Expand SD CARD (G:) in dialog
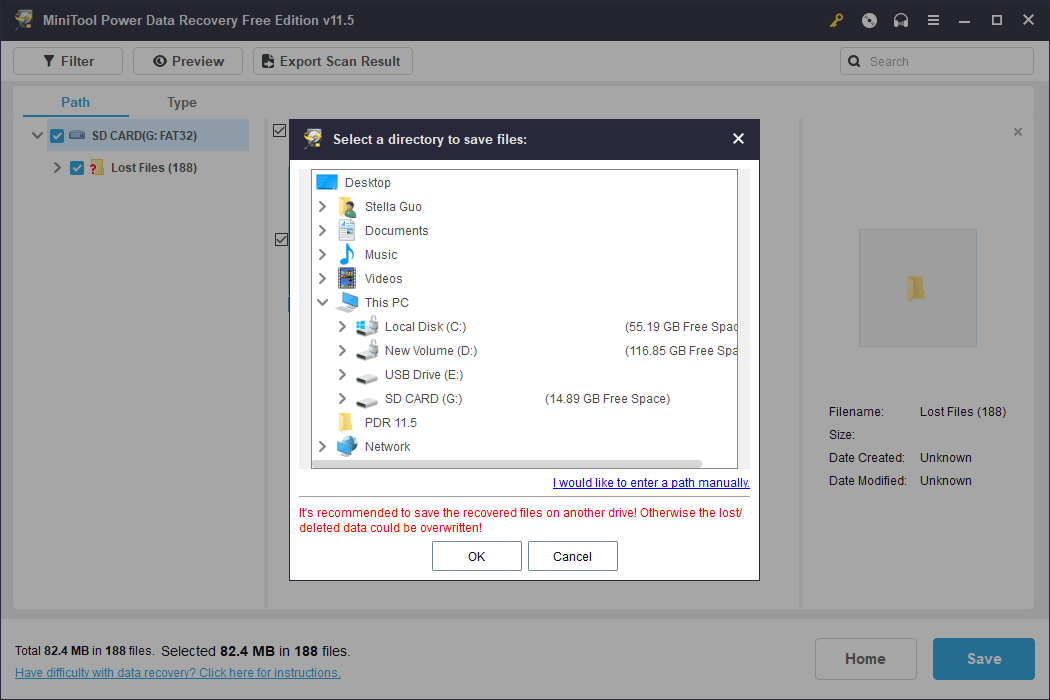The height and width of the screenshot is (700, 1050). pyautogui.click(x=342, y=399)
